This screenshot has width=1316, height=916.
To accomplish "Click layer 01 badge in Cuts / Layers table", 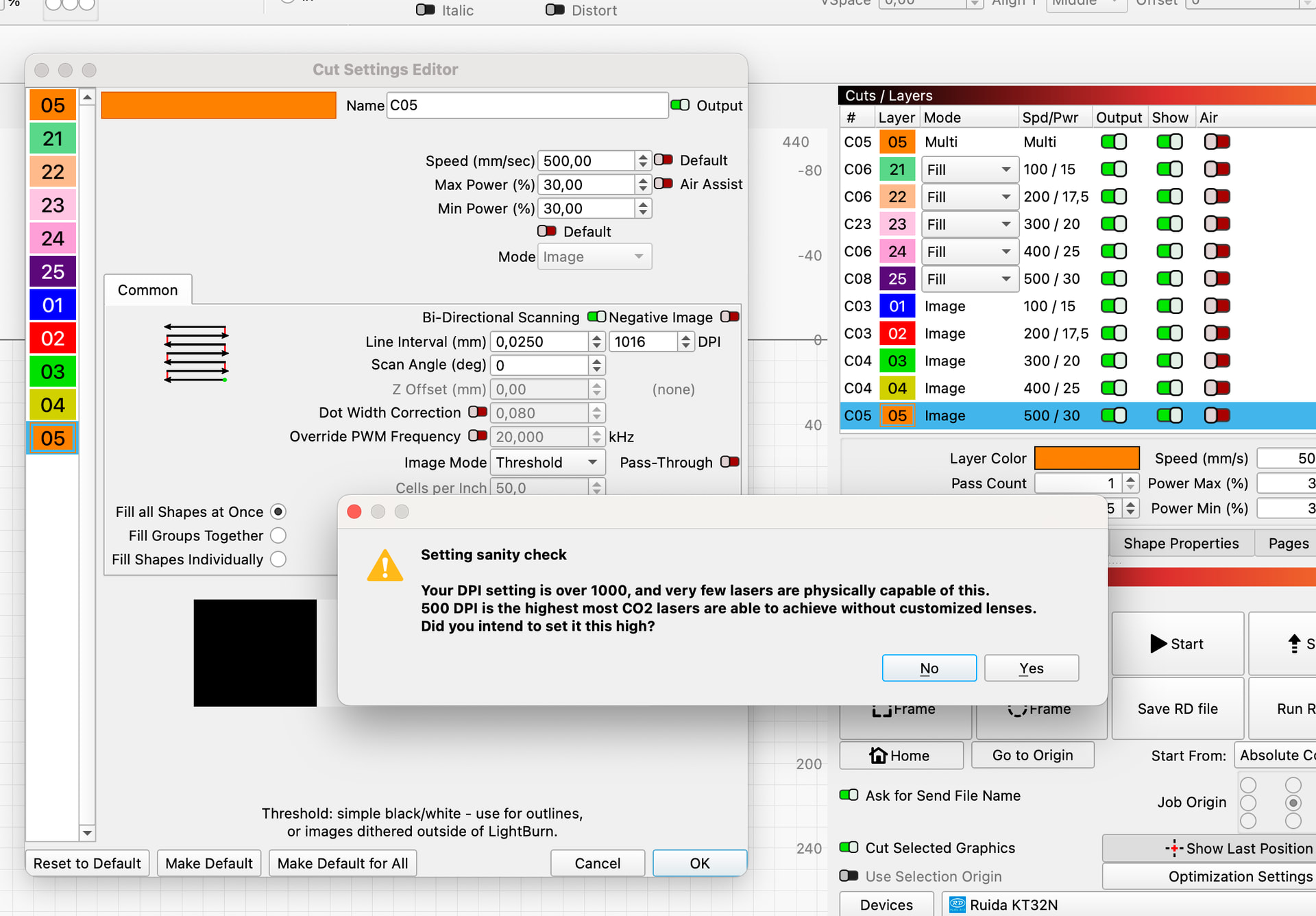I will (897, 306).
